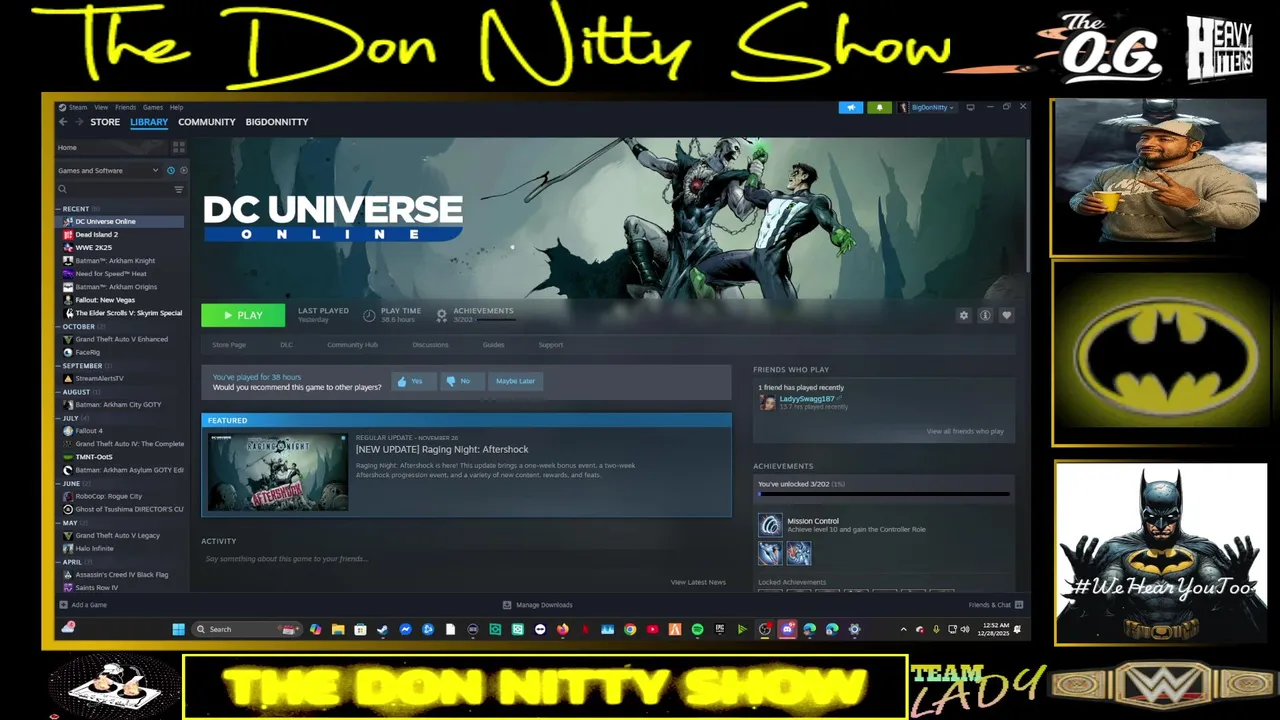Open the Raging Night Aftershock thumbnail
Image resolution: width=1280 pixels, height=720 pixels.
click(x=278, y=472)
